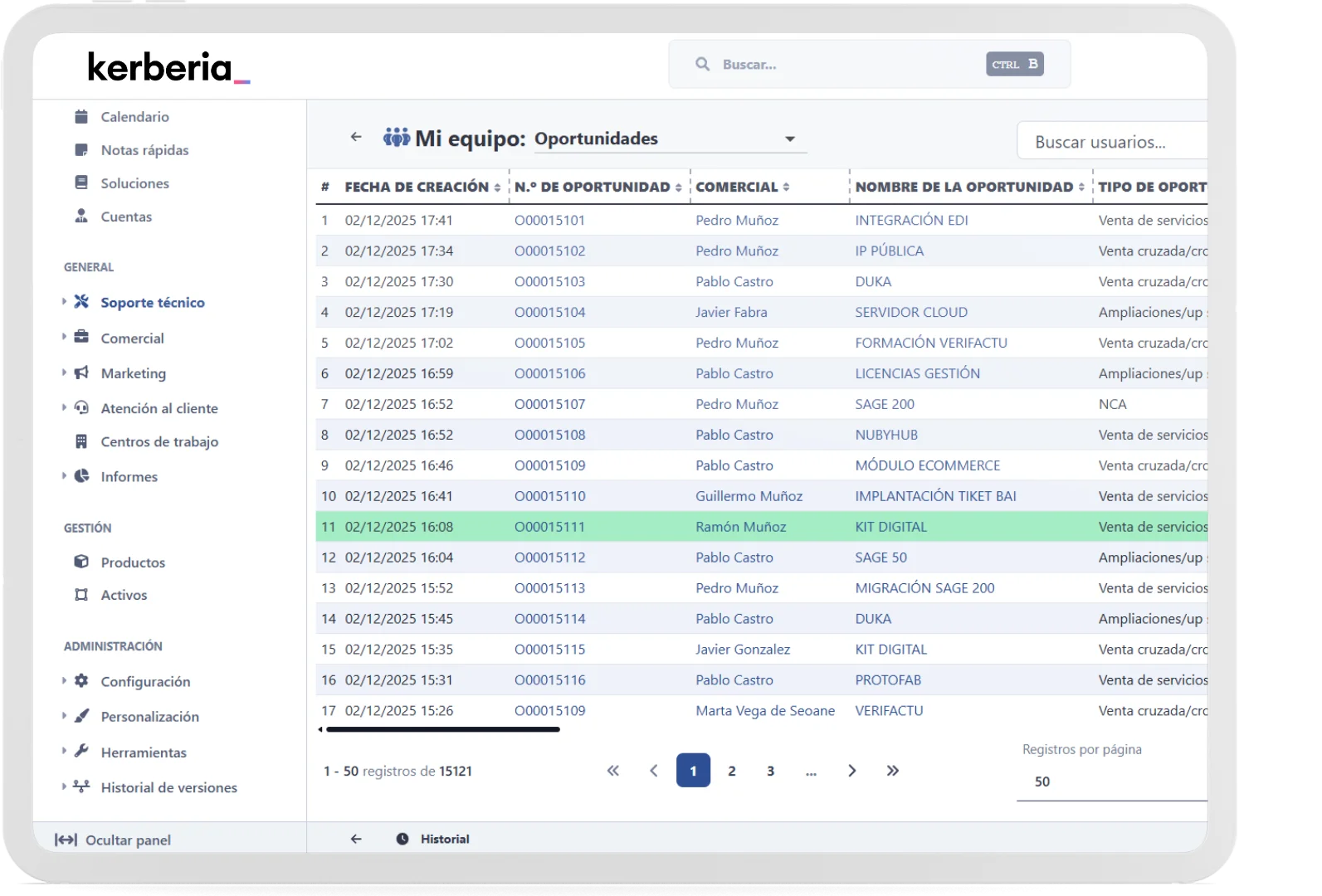
Task: Click back arrow beside Mi equipo
Action: 356,137
